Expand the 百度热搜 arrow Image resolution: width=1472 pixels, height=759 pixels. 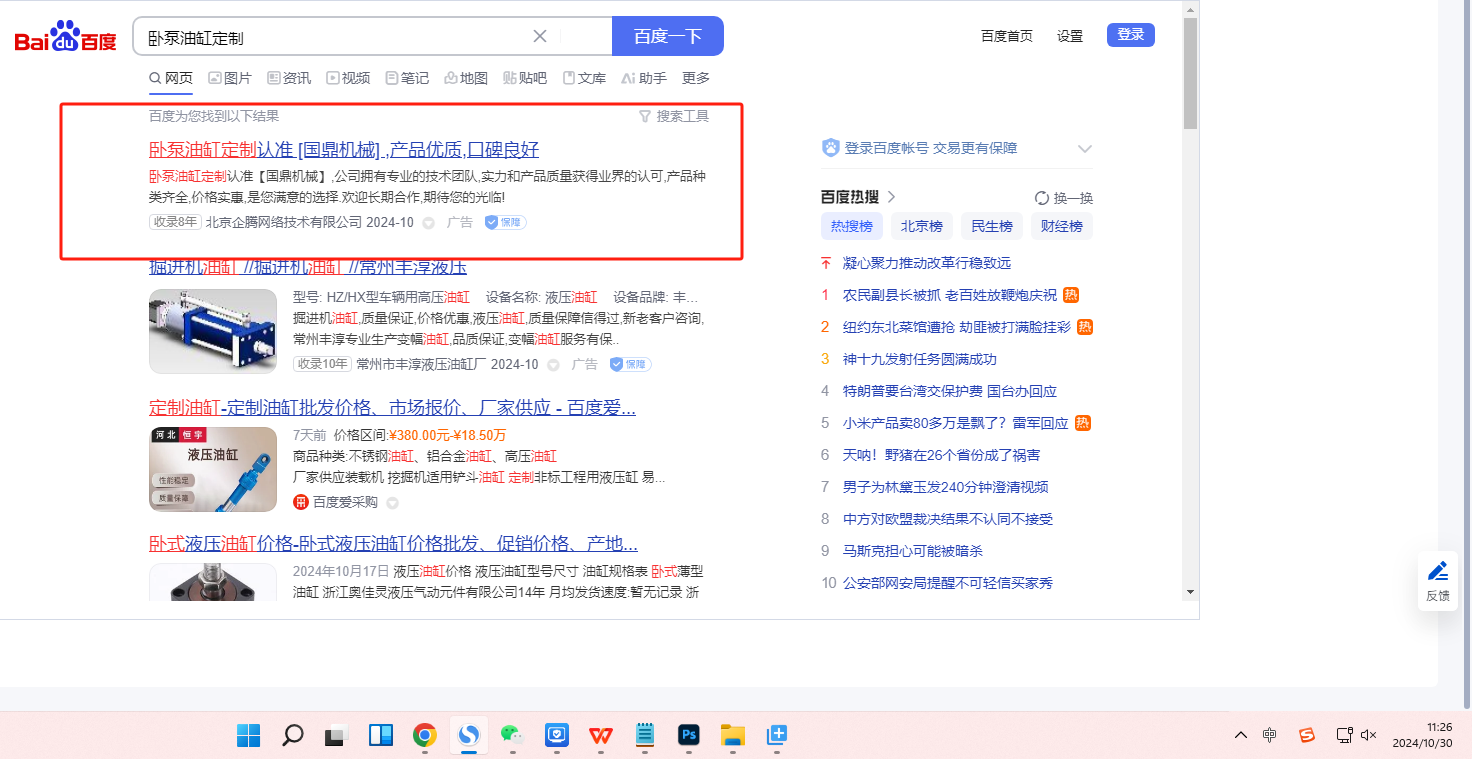891,197
